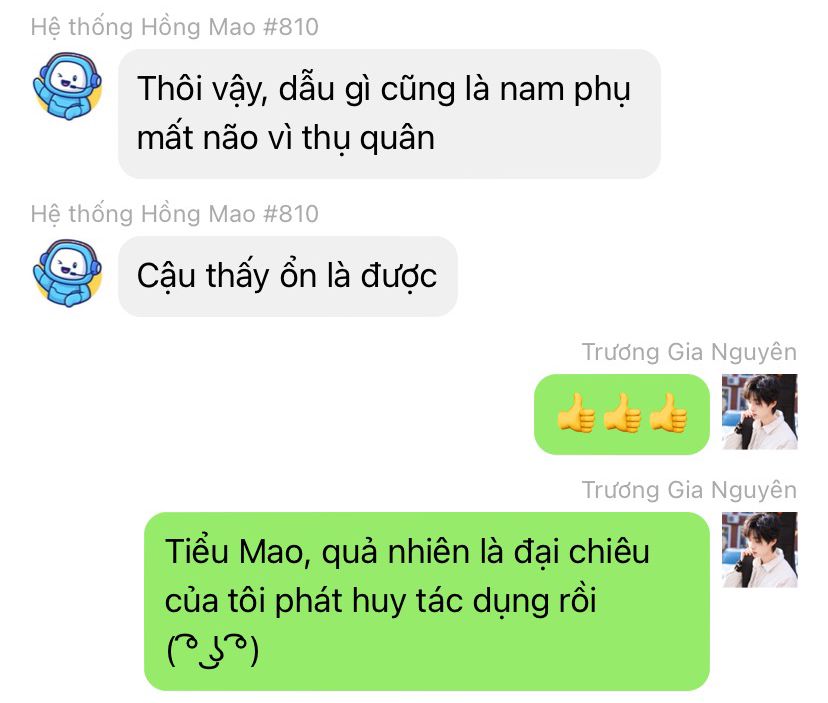828x703 pixels.
Task: Click "Trương Gia Nguyên" name above last message
Action: 689,490
